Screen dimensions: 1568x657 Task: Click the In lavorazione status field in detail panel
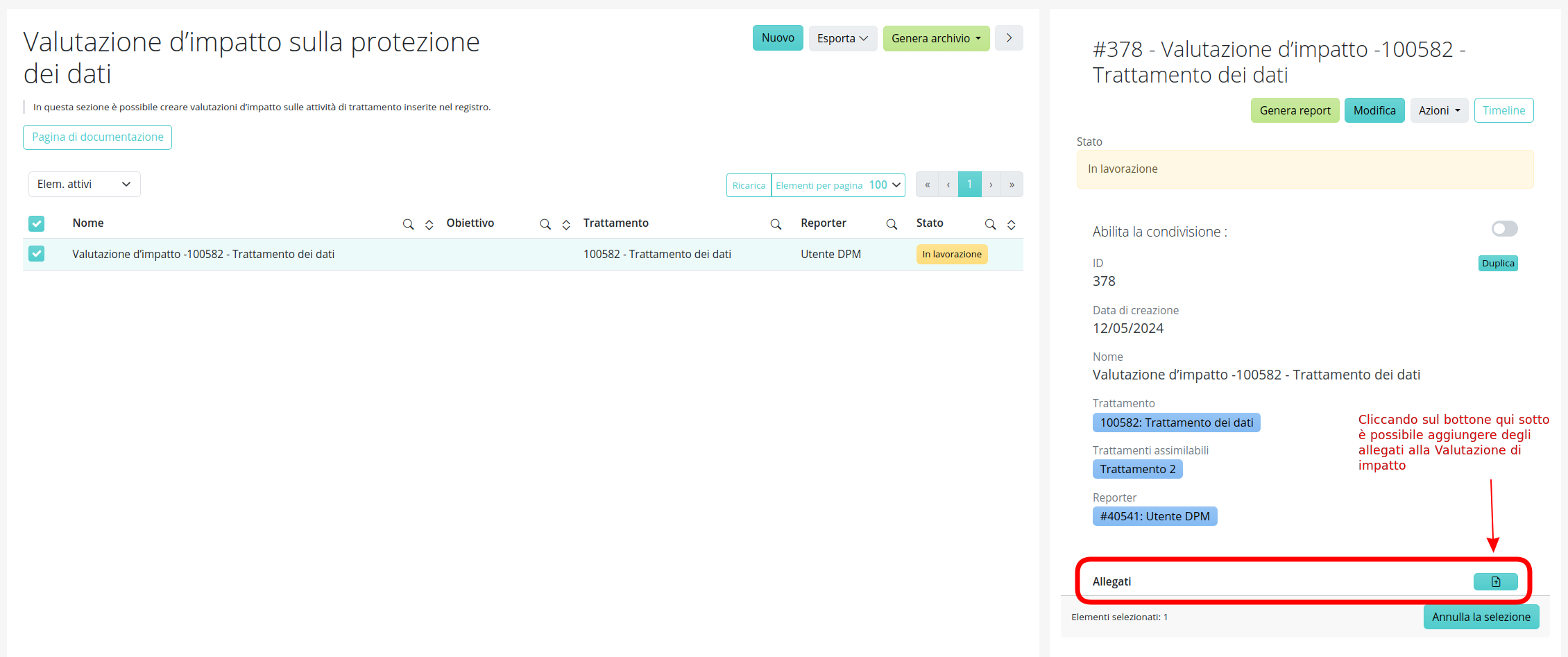[x=1305, y=169]
